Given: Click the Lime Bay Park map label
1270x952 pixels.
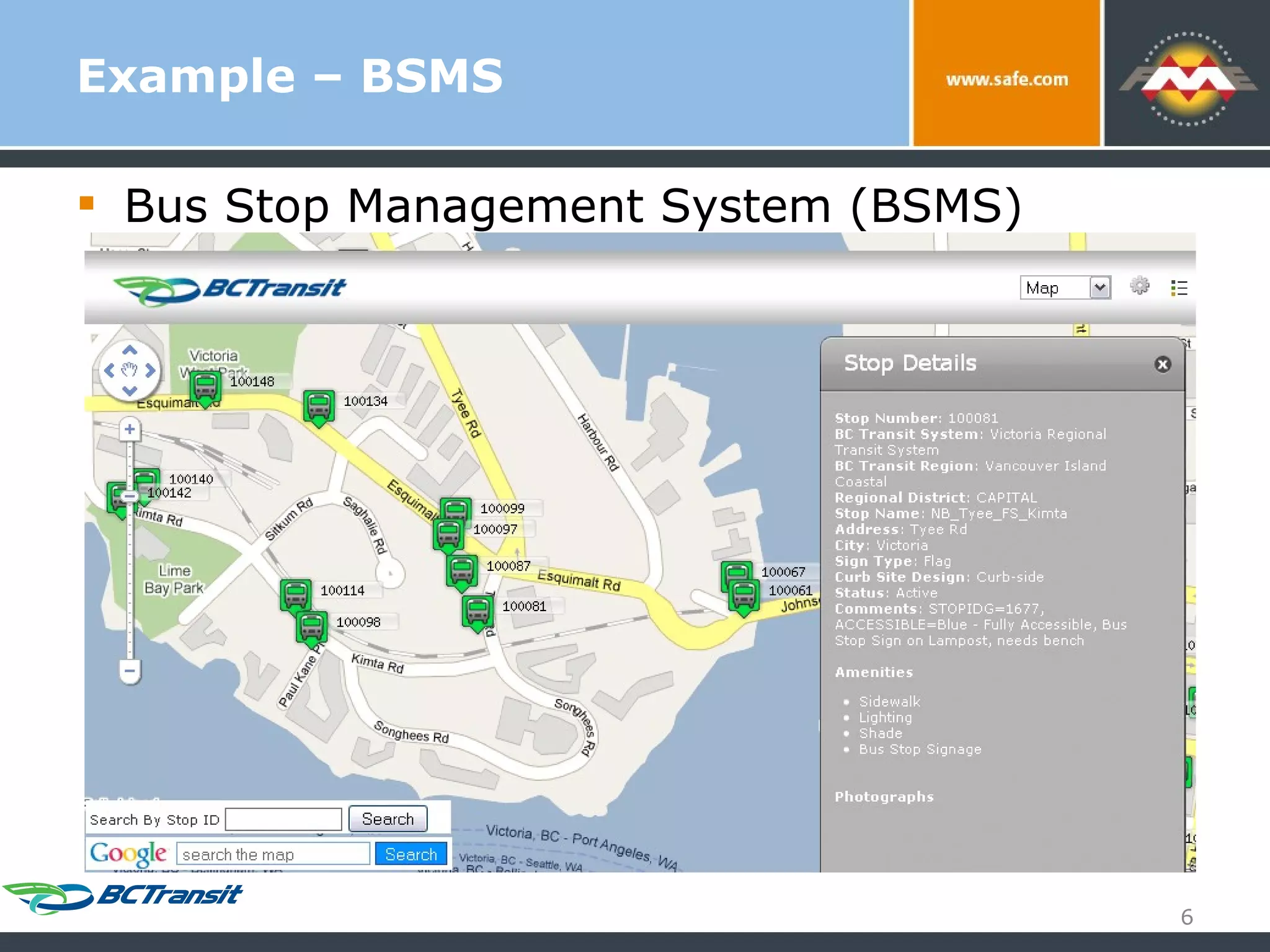Looking at the screenshot, I should [174, 580].
